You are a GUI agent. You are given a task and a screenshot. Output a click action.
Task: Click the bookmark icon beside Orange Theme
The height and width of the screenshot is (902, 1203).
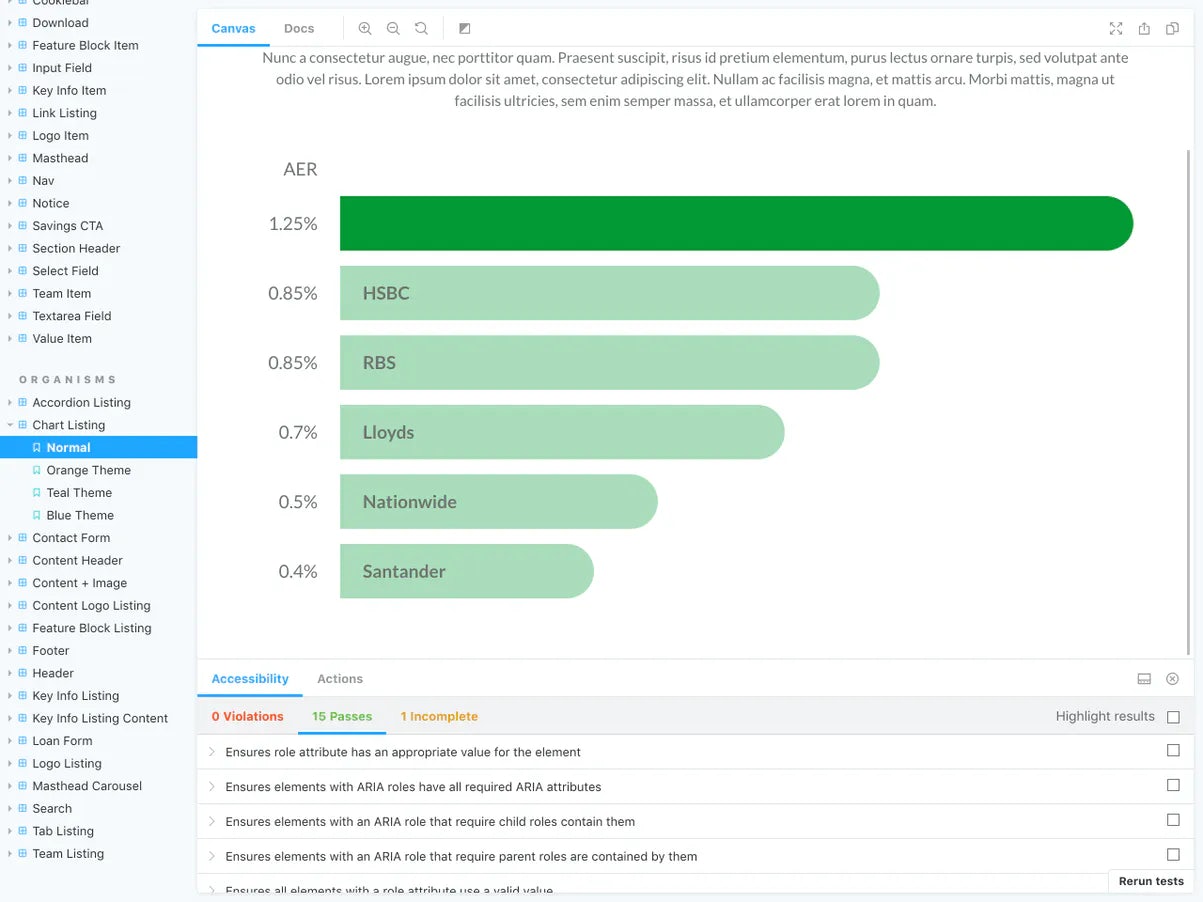[x=37, y=470]
